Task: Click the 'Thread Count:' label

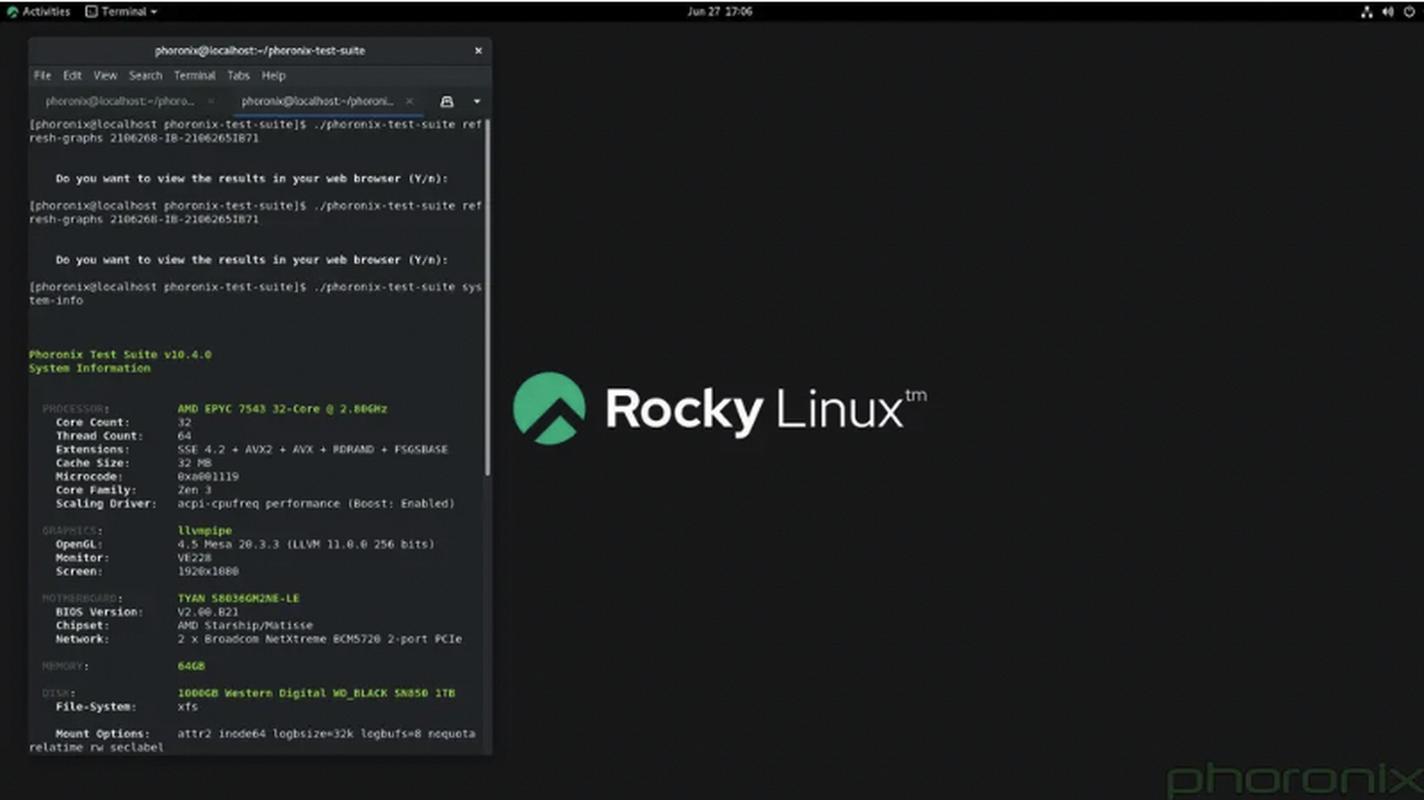Action: tap(100, 436)
